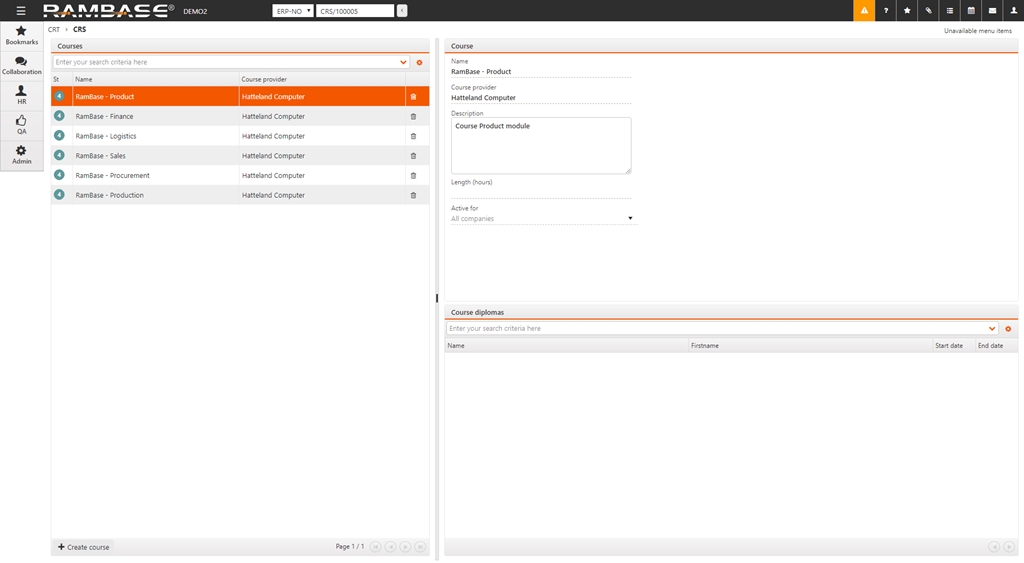Viewport: 1024px width, 563px height.
Task: Open the Admin sidebar menu
Action: [x=21, y=155]
